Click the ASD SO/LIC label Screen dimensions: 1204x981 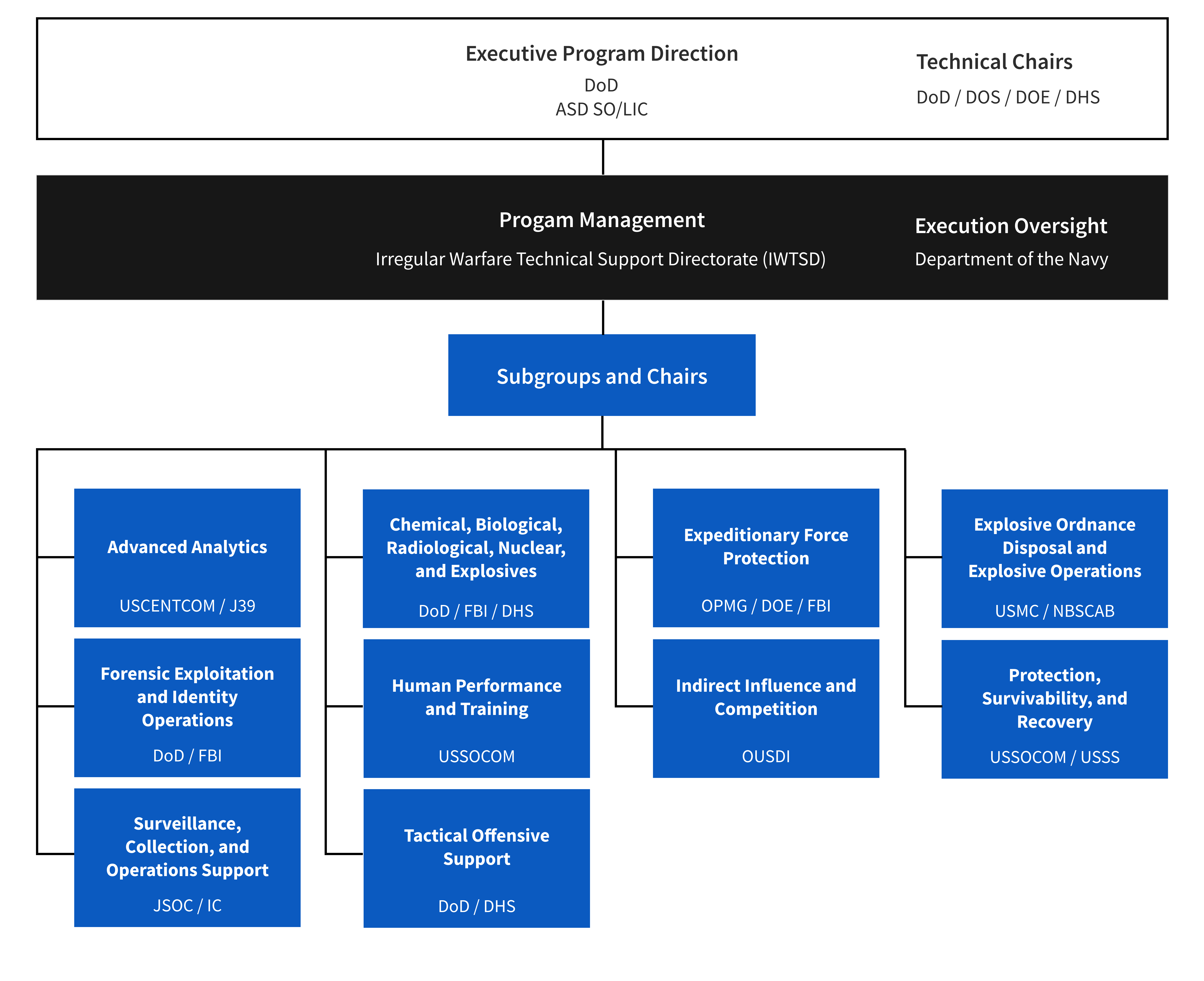pos(601,109)
